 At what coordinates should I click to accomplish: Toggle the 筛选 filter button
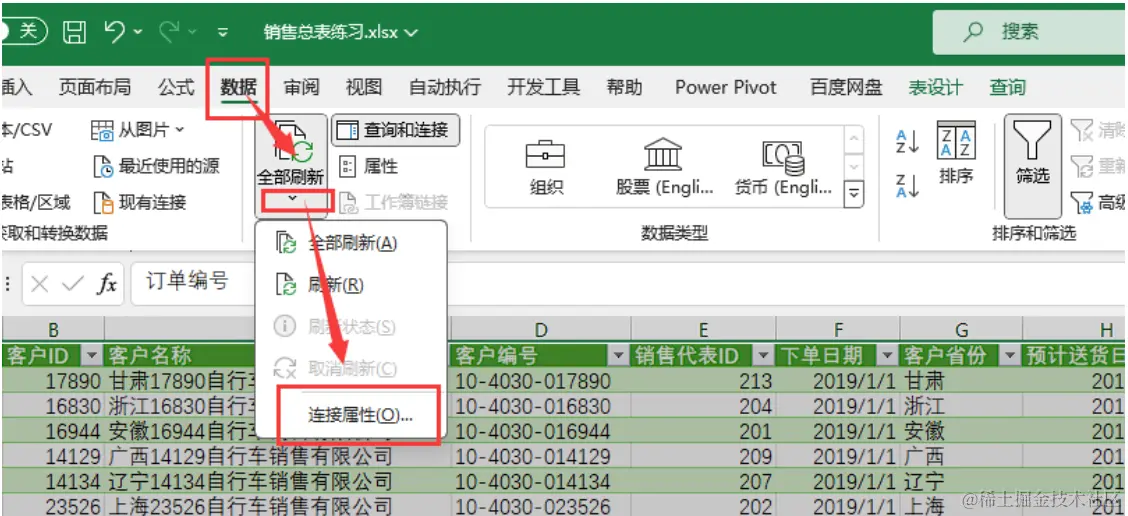pyautogui.click(x=1032, y=166)
